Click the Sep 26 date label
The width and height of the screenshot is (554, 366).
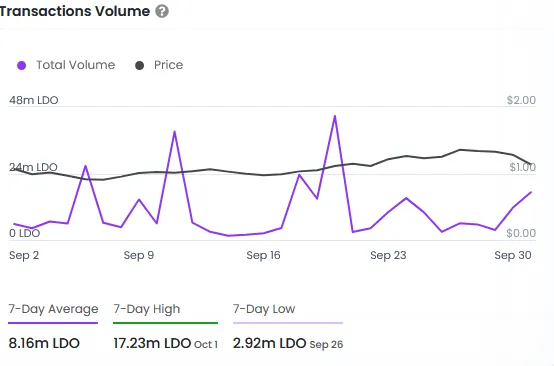coord(326,344)
